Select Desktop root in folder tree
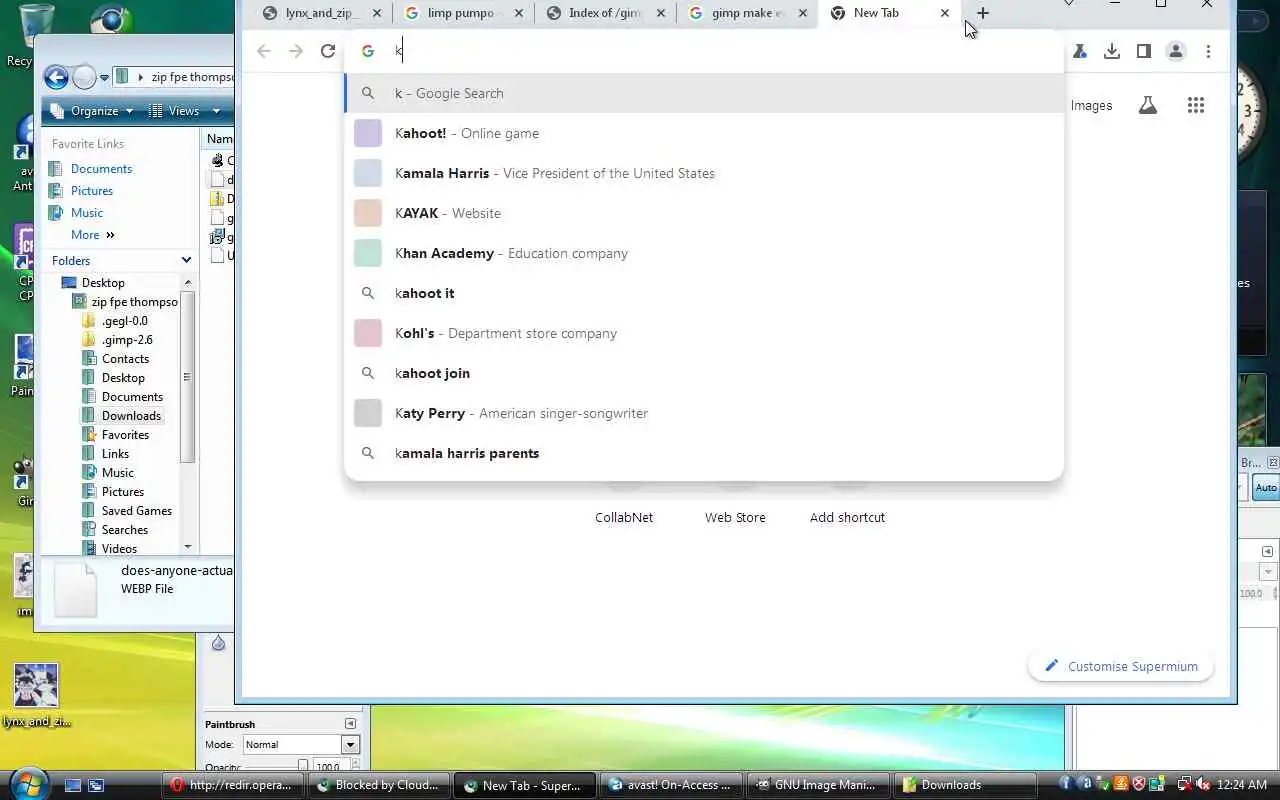 pos(103,283)
